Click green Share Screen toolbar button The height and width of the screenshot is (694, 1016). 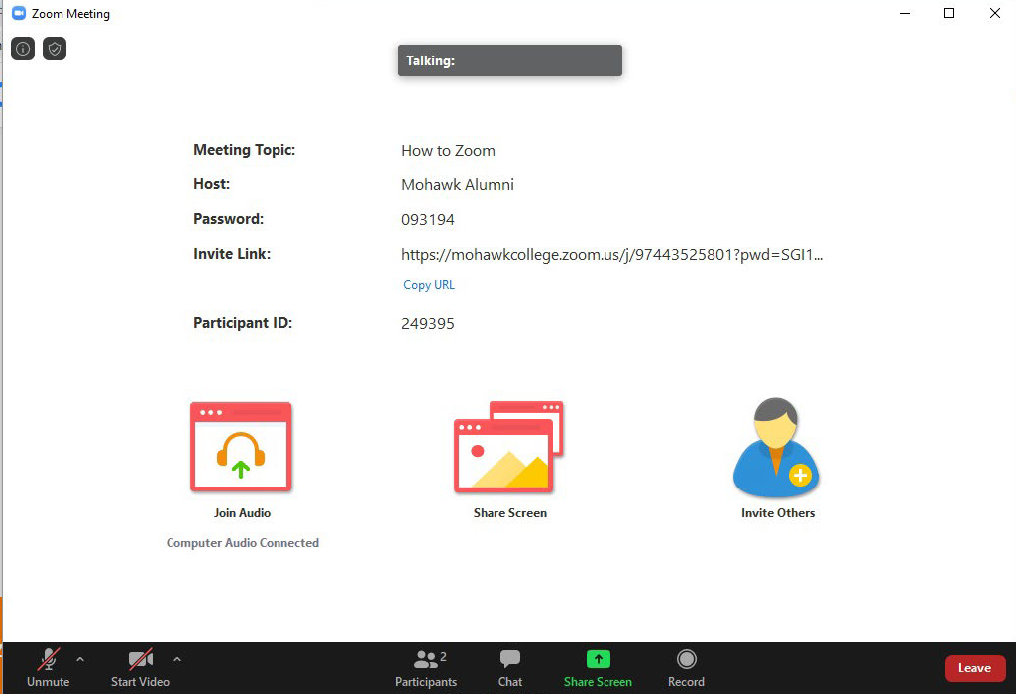(597, 668)
